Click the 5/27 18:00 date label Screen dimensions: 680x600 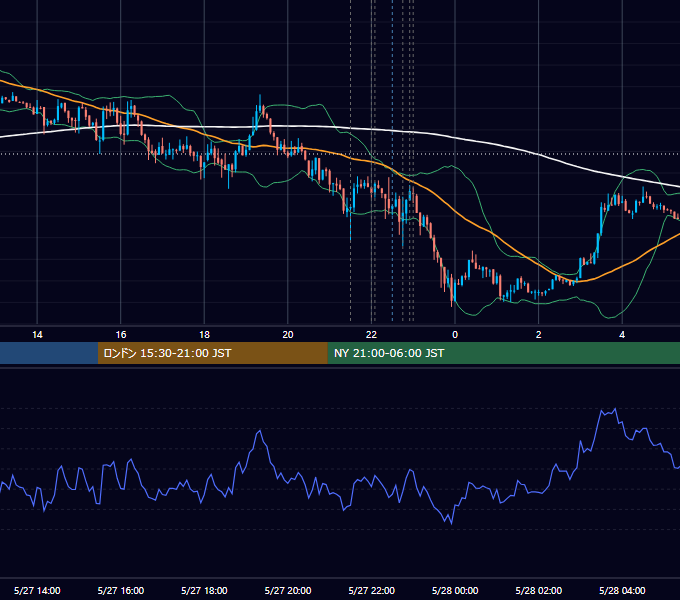tap(204, 590)
